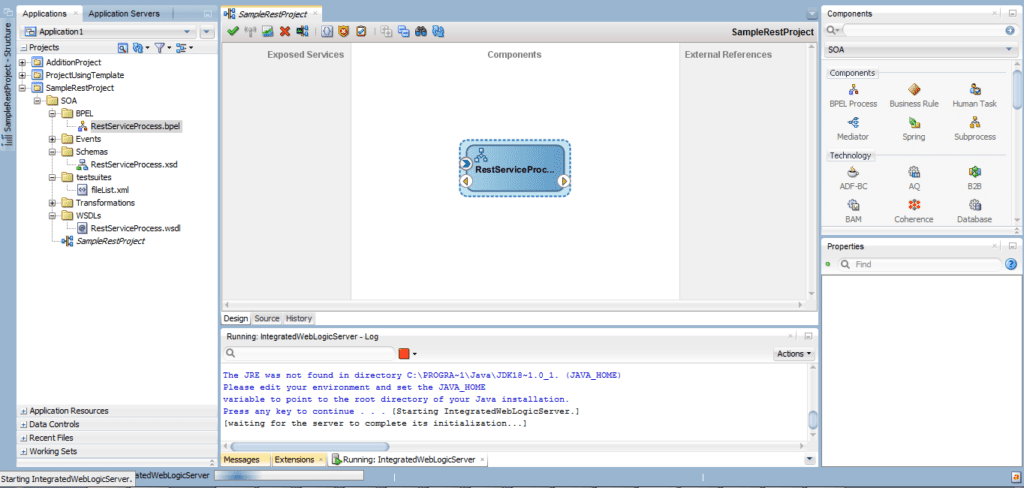Select the Business Rule component
Screen dimensions: 1024x488
pyautogui.click(x=914, y=95)
